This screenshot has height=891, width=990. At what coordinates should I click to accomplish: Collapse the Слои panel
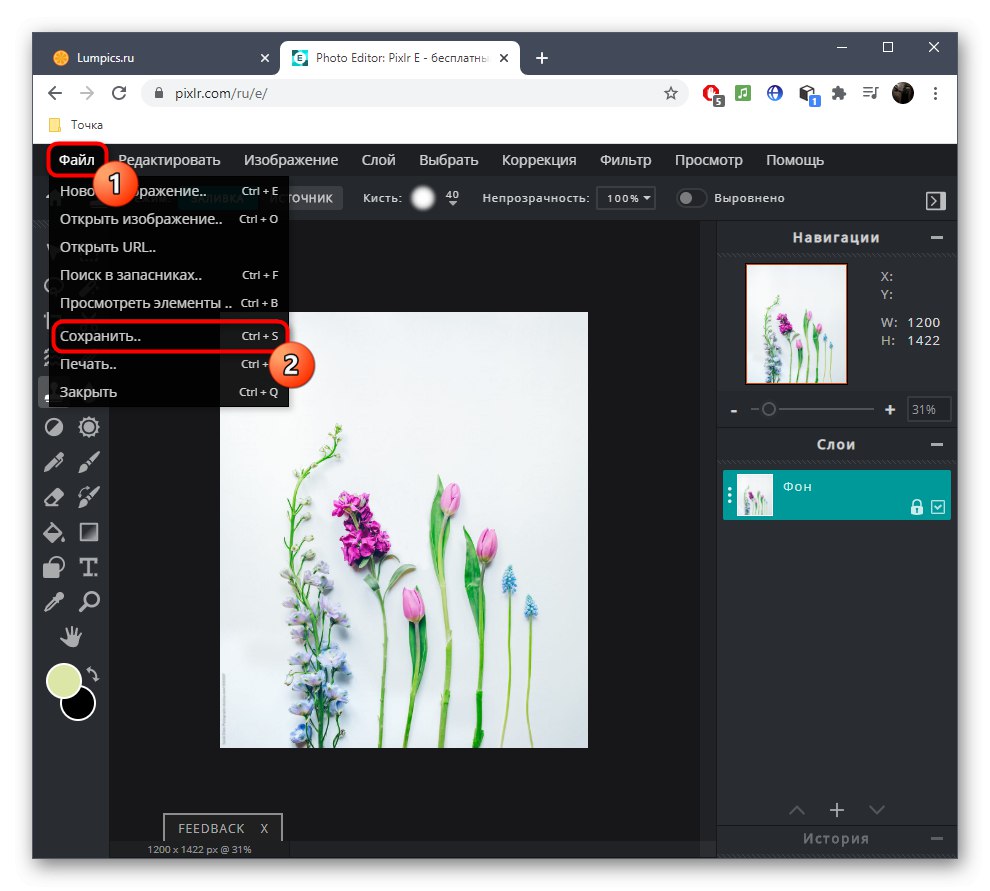pos(936,445)
